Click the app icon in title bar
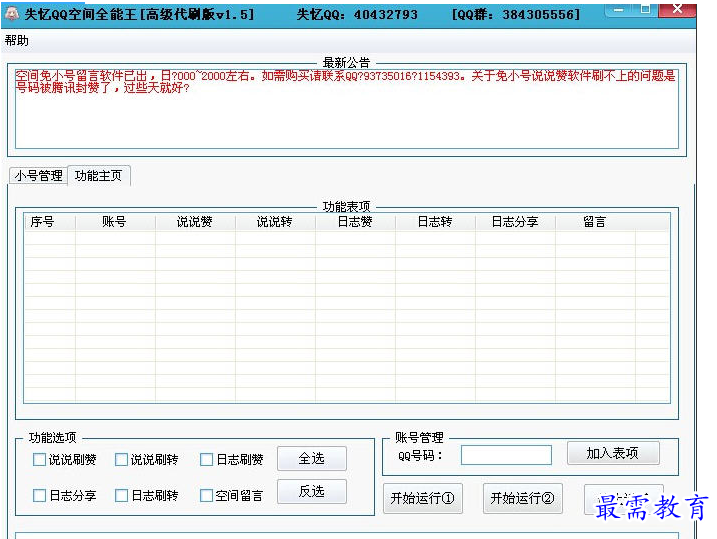This screenshot has width=717, height=539. point(12,14)
